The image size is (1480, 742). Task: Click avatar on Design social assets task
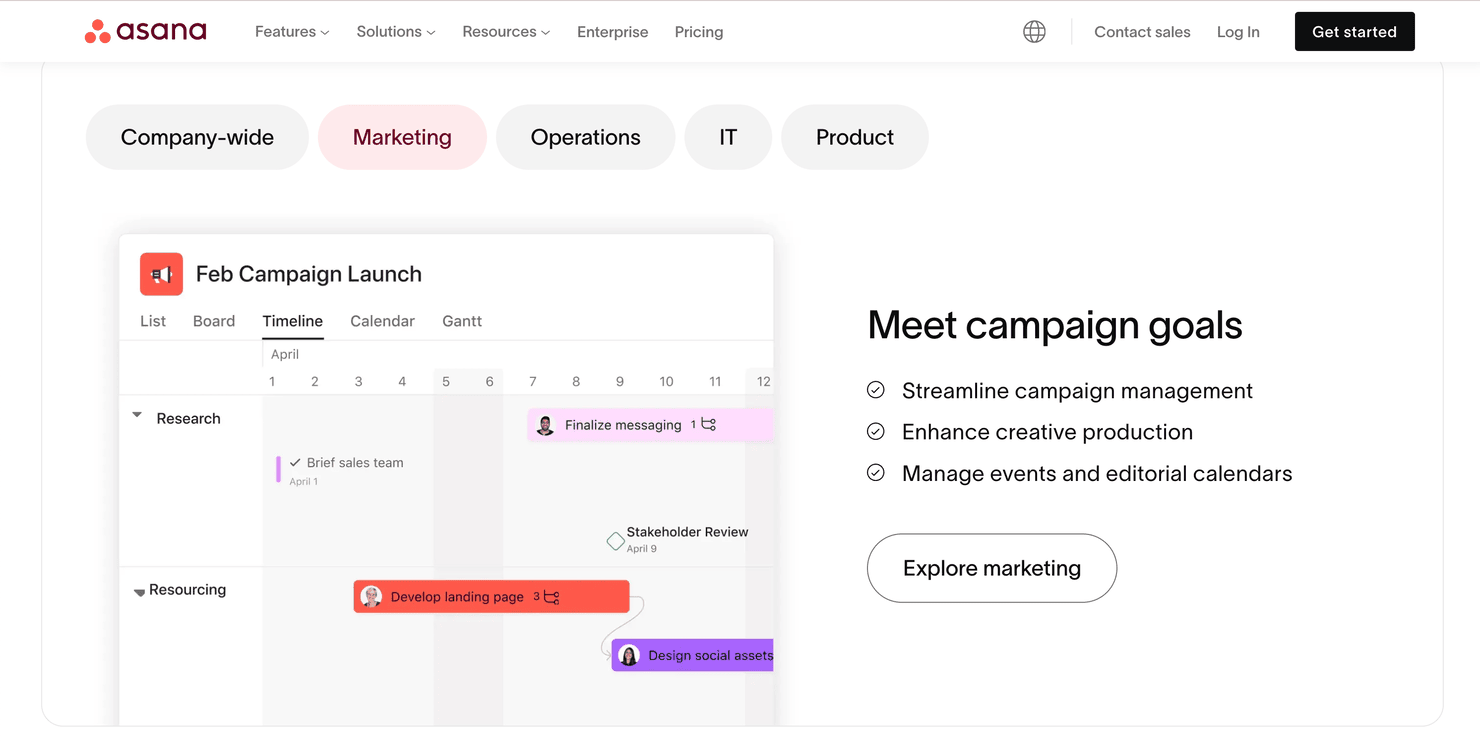pyautogui.click(x=629, y=656)
